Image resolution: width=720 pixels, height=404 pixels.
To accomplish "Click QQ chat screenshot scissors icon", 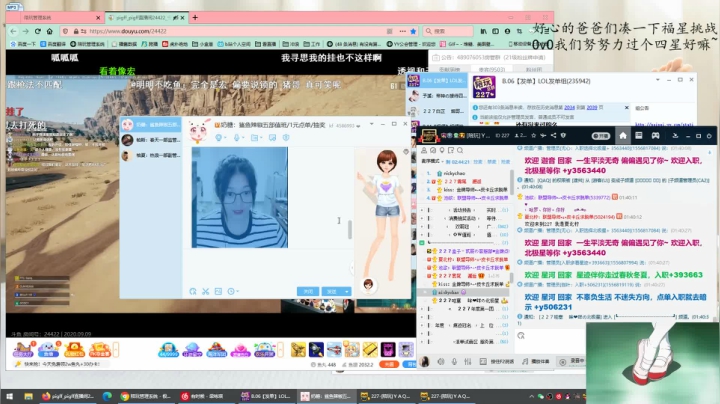I will tap(206, 292).
